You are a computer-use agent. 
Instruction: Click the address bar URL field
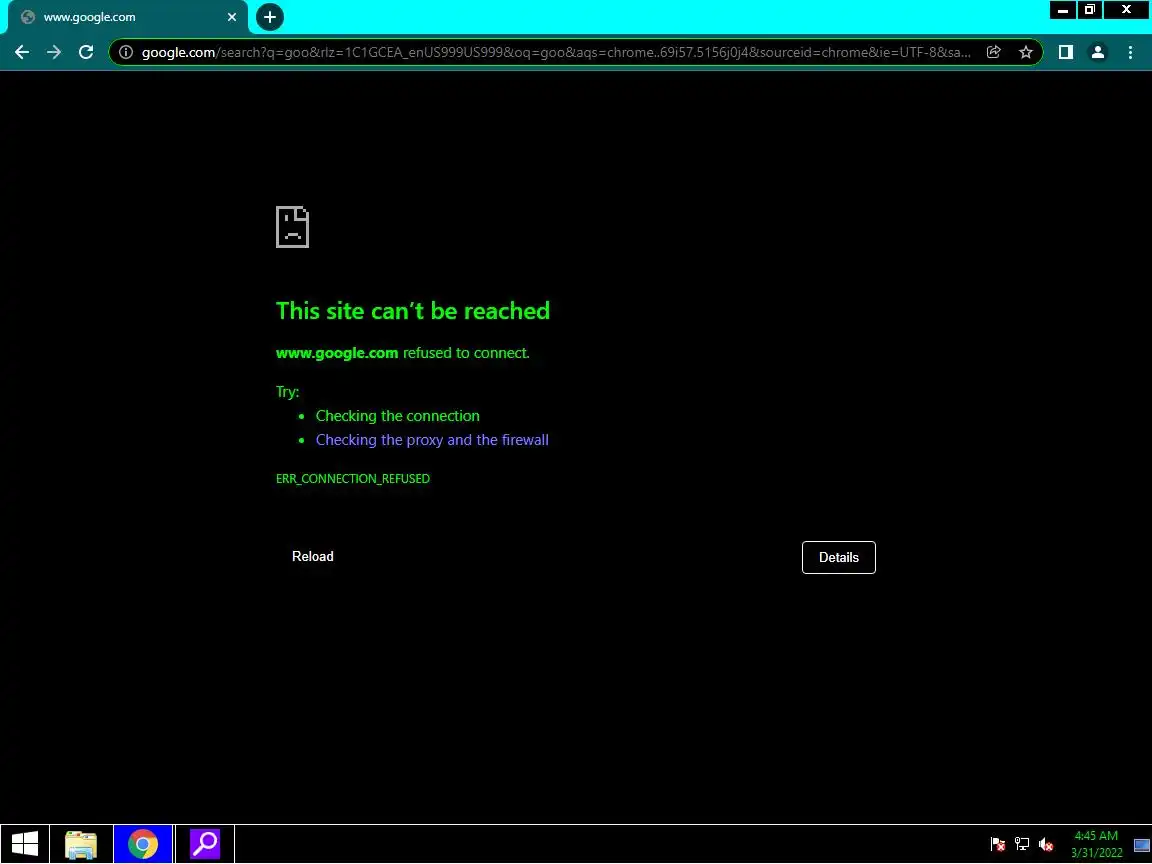tap(555, 52)
